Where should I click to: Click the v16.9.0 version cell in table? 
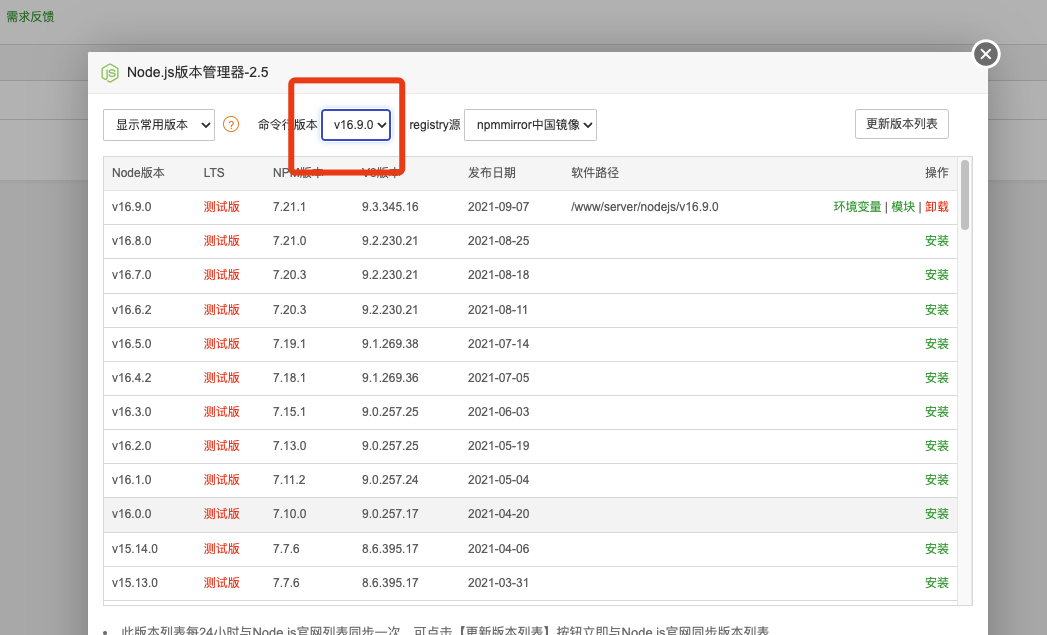132,207
